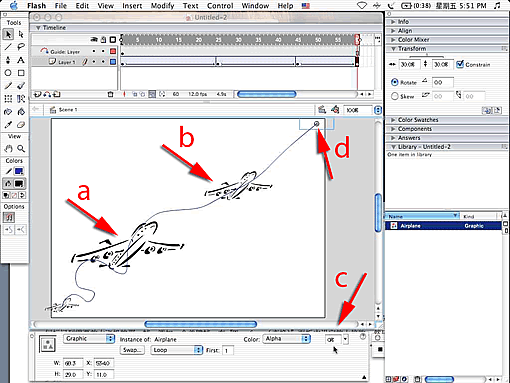Screen dimensions: 510x383
Task: Select the Eraser tool
Action: [21, 125]
